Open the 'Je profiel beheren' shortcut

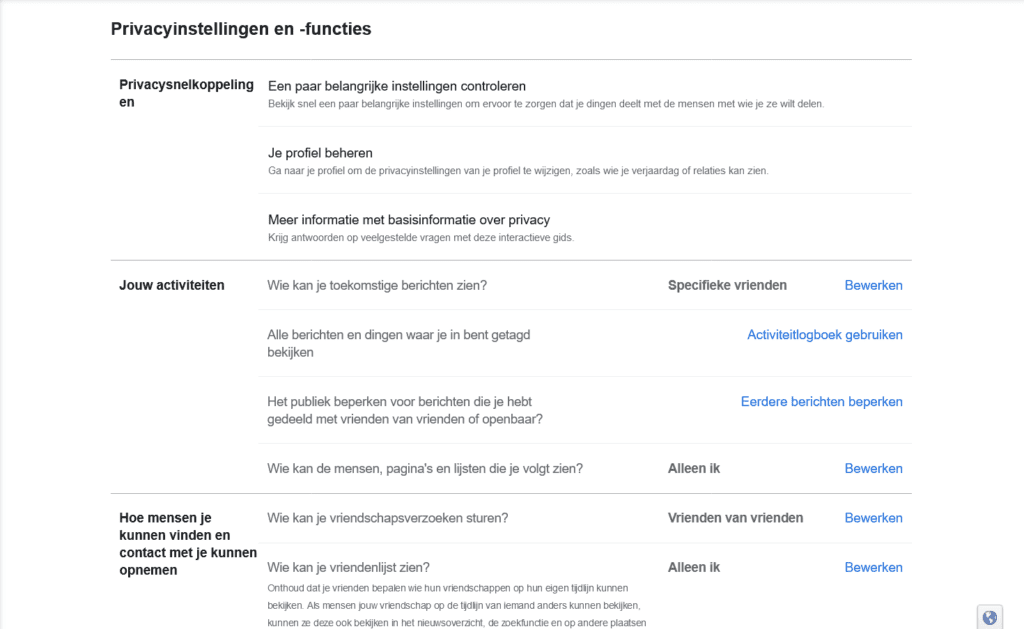click(320, 153)
